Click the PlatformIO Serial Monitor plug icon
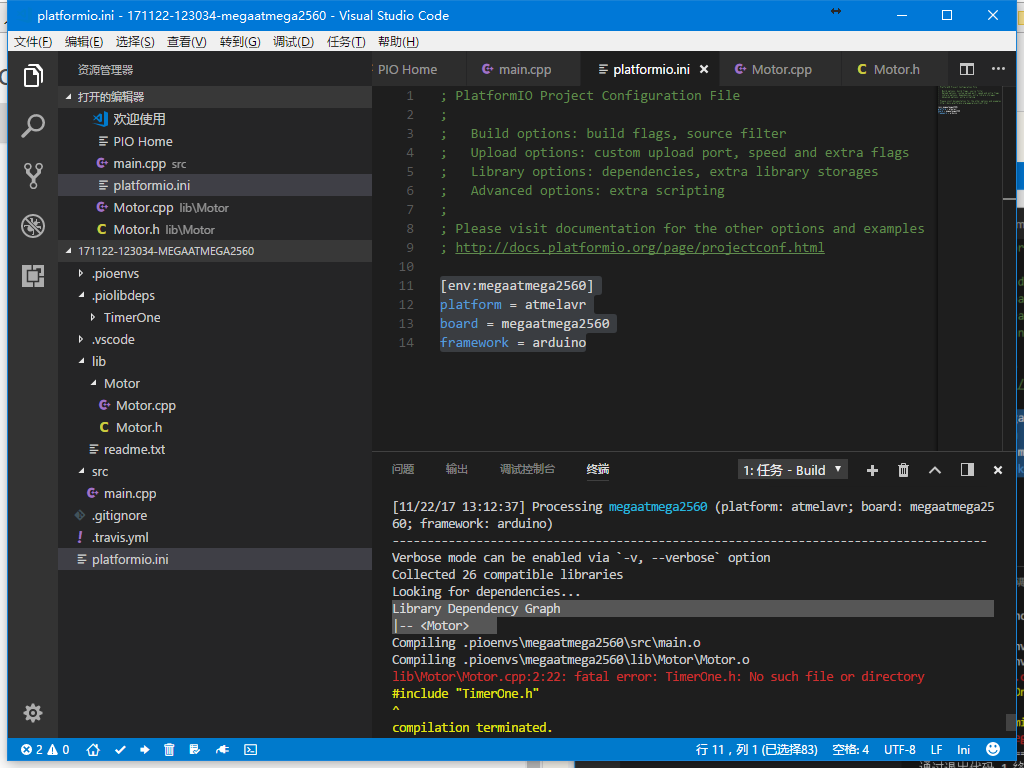The width and height of the screenshot is (1024, 768). [222, 749]
